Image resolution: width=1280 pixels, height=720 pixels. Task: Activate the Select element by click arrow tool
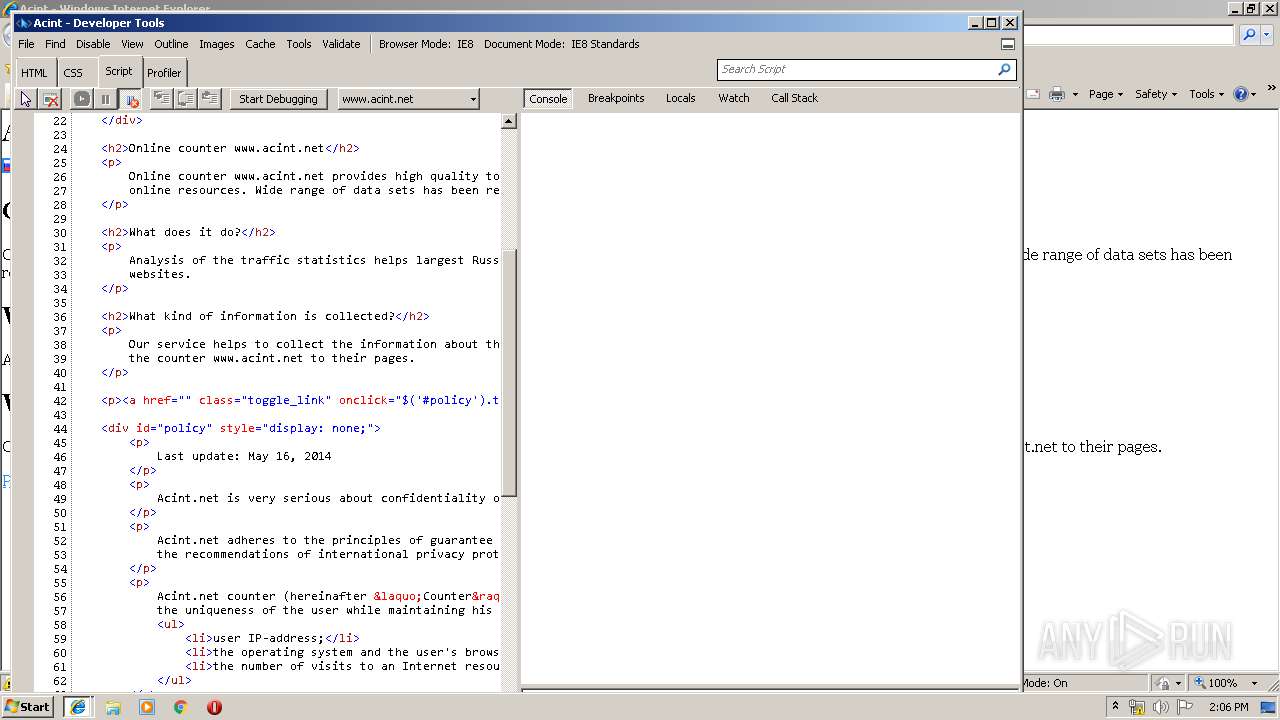(x=26, y=99)
